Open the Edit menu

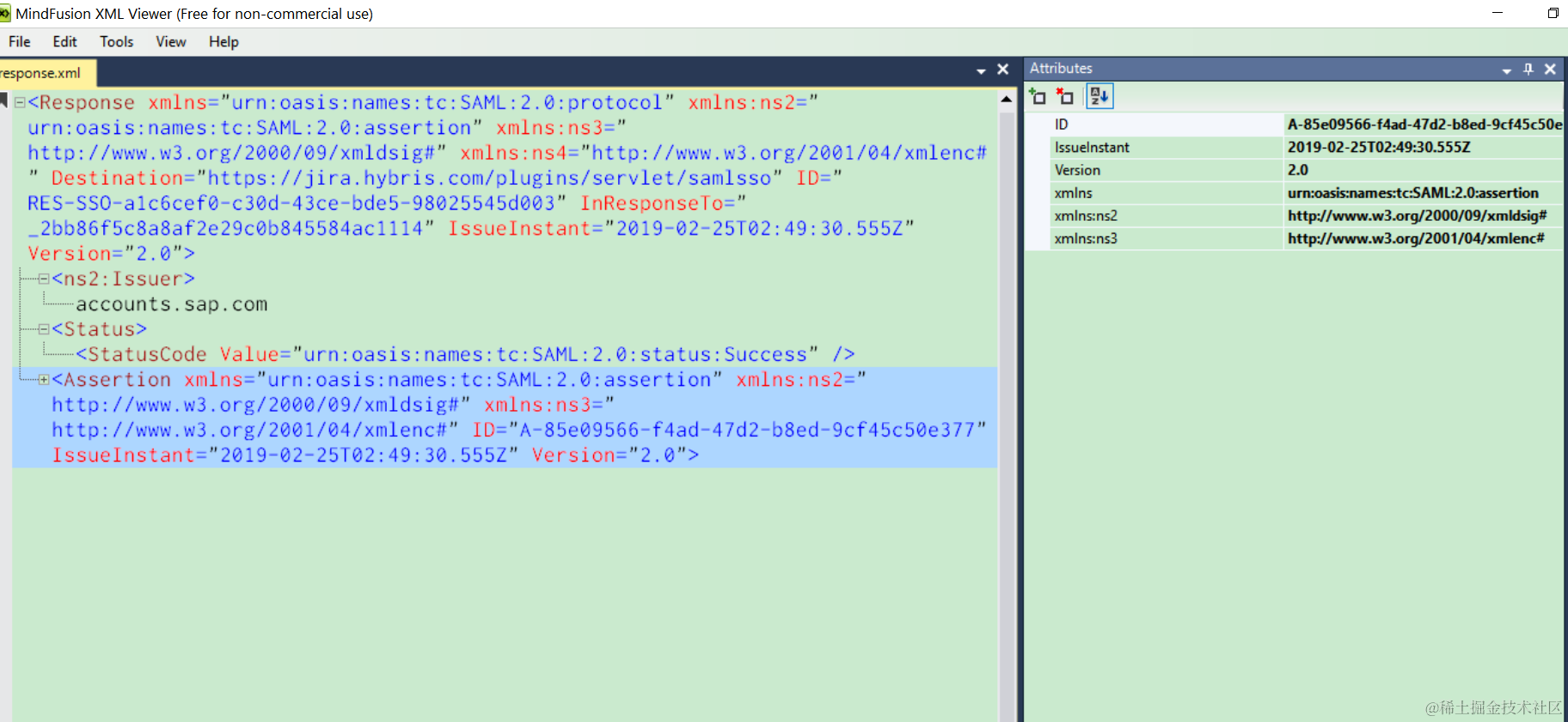pos(64,41)
